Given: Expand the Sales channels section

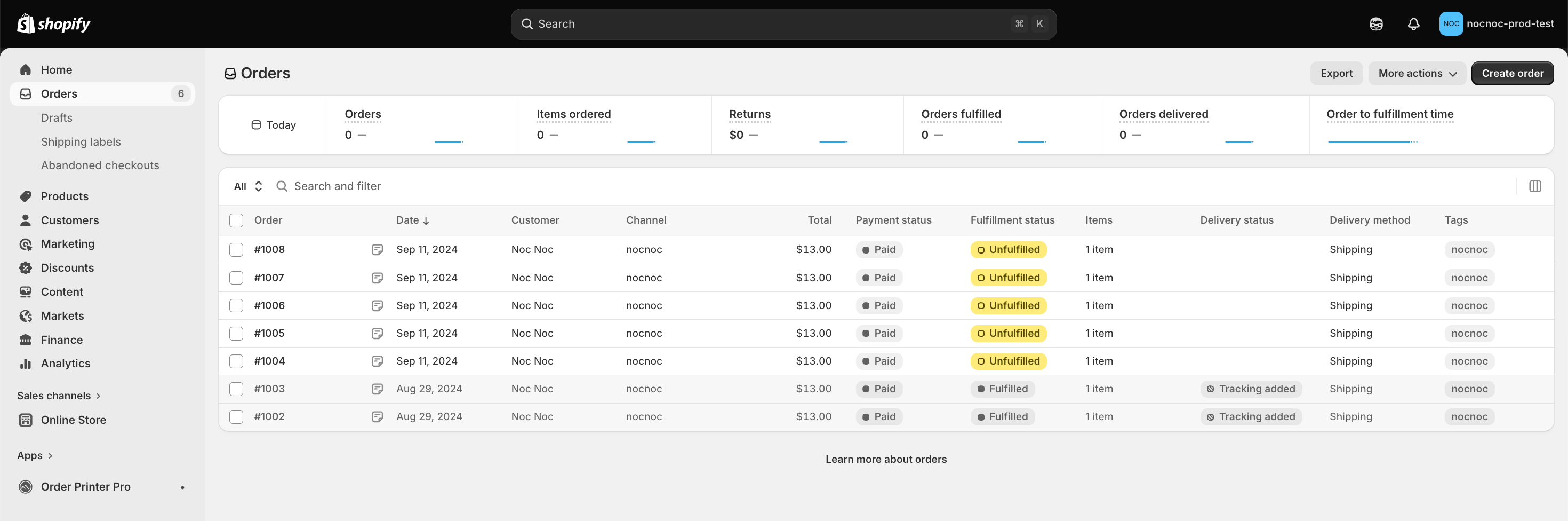Looking at the screenshot, I should click(59, 396).
